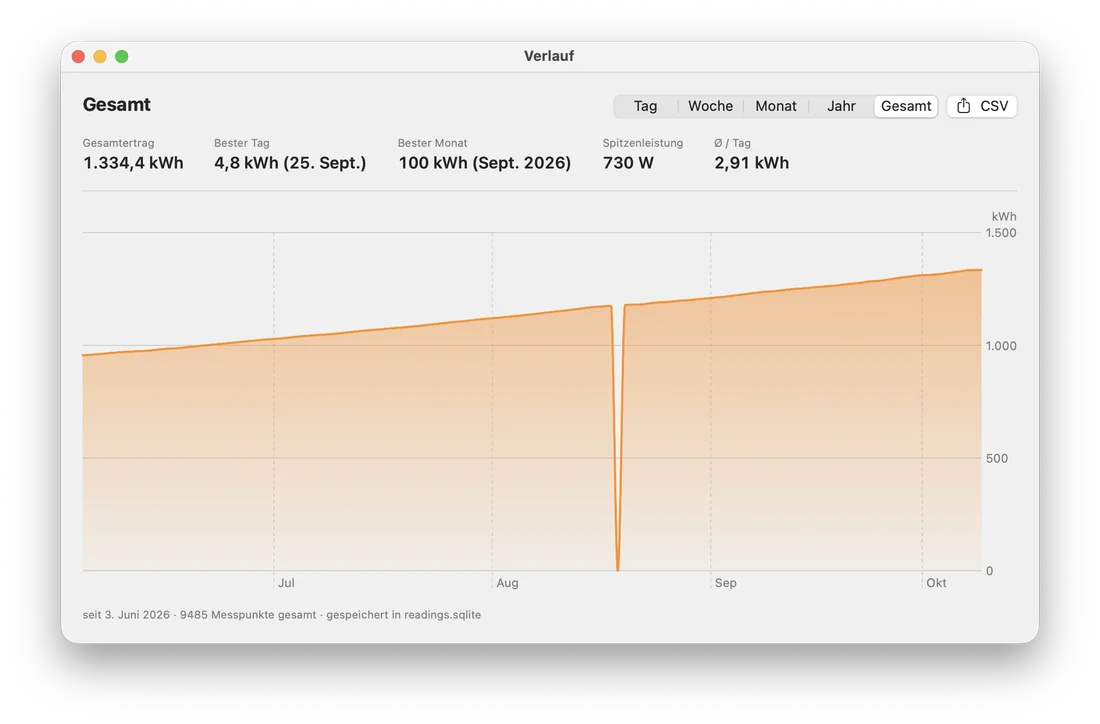Click the bottom of the chart dip
The image size is (1100, 724).
618,568
